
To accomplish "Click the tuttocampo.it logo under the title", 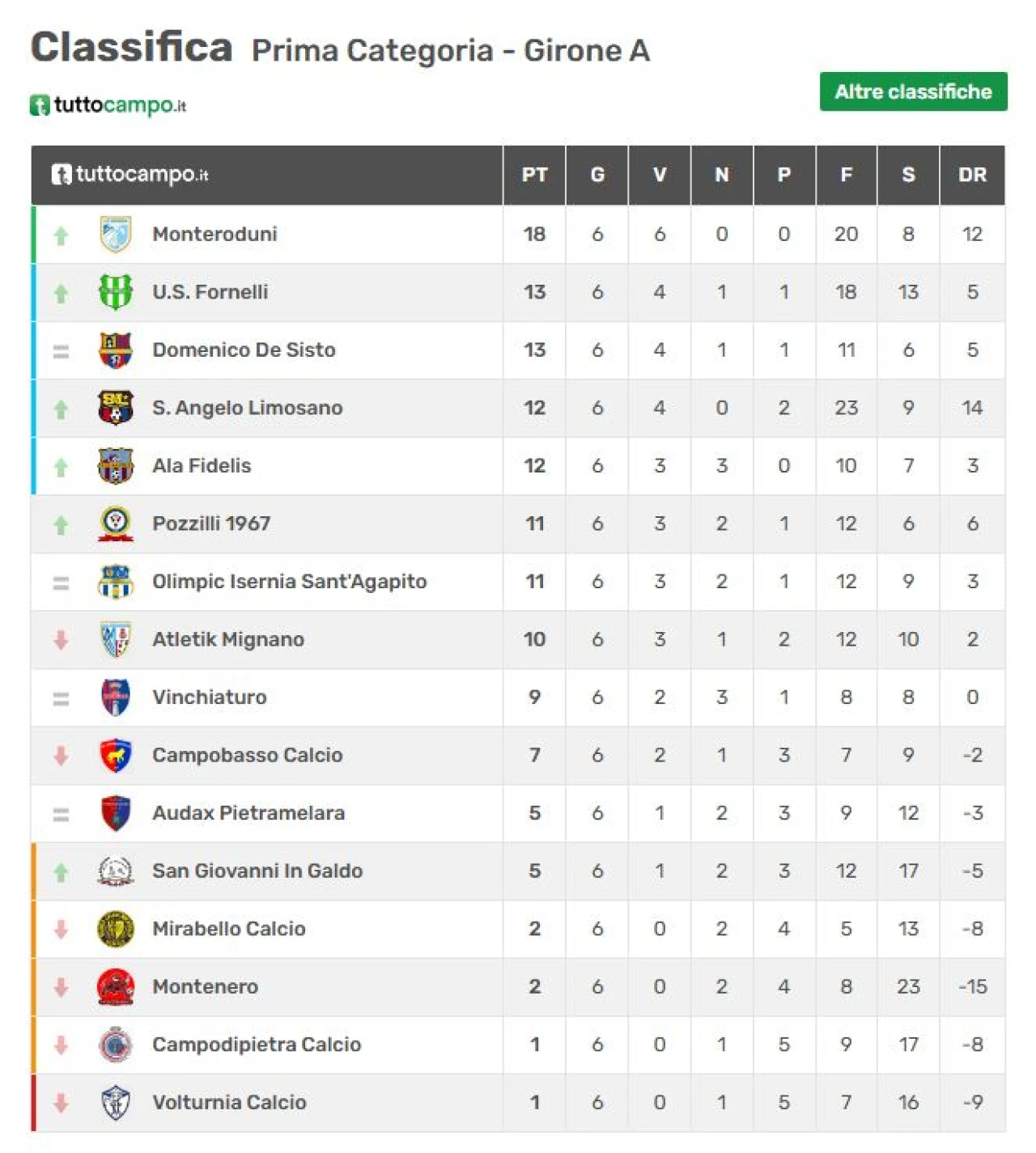I will tap(108, 105).
